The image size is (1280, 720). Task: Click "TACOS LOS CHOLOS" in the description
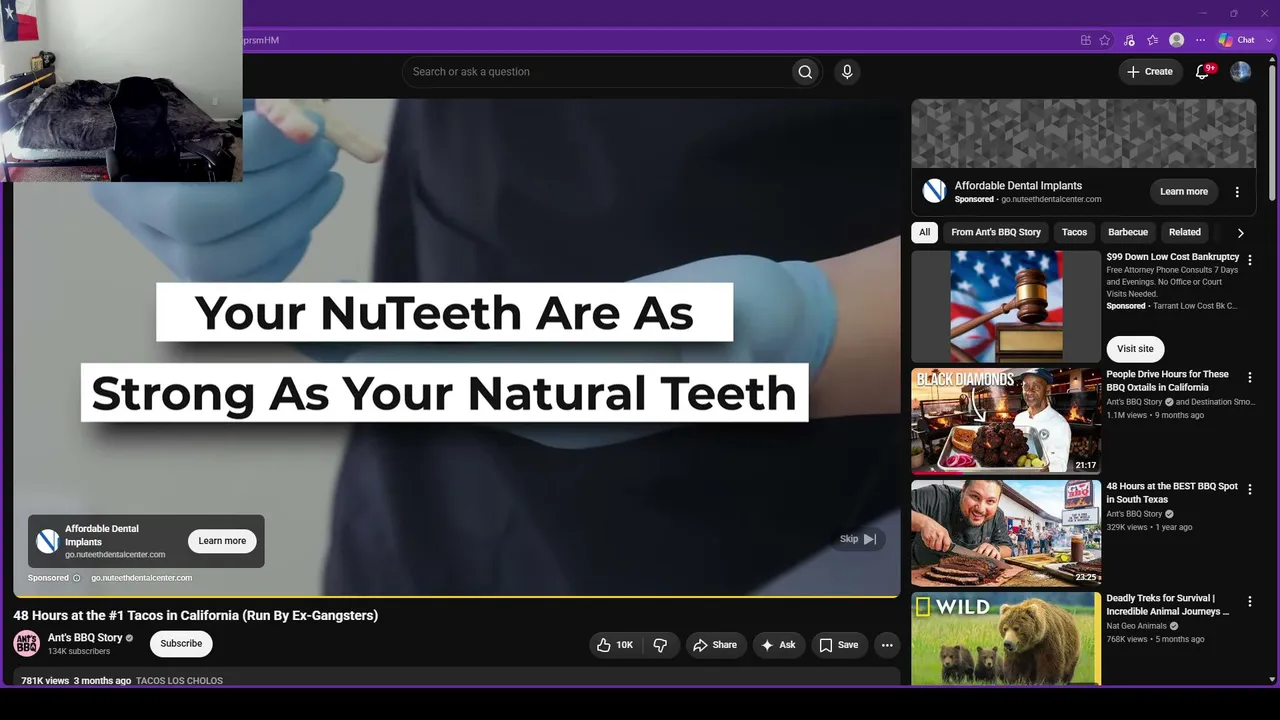(x=179, y=681)
